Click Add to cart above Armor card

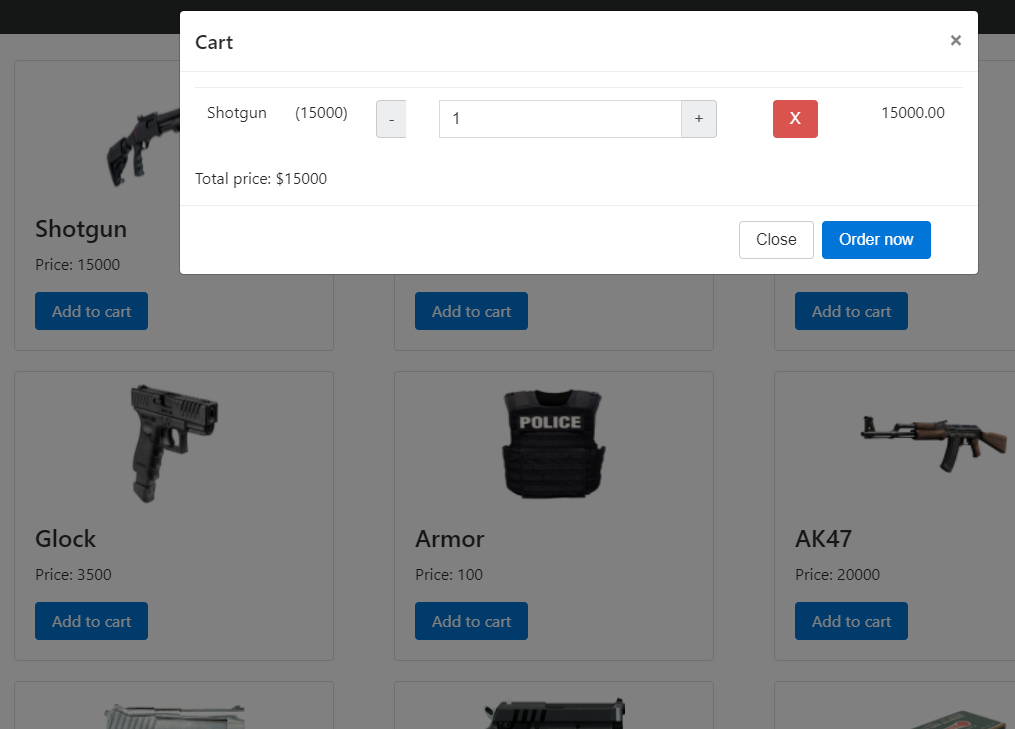pos(471,311)
